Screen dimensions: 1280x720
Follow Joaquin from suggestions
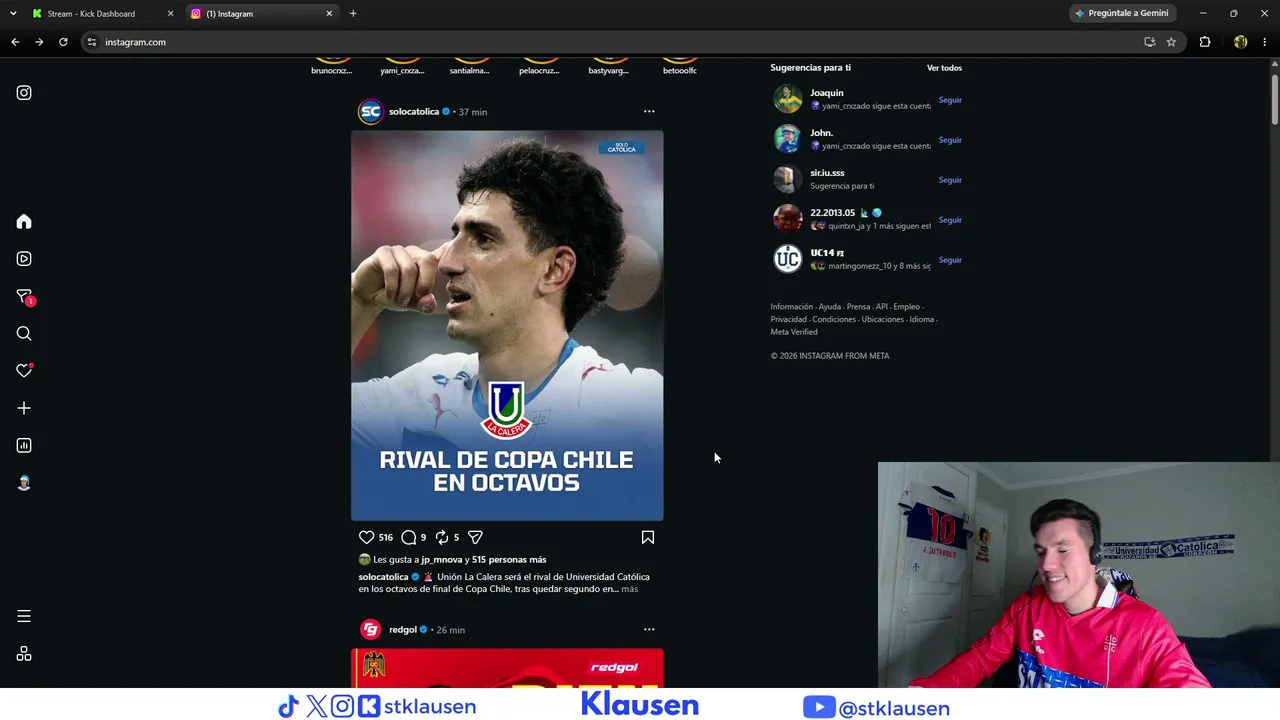(x=950, y=100)
